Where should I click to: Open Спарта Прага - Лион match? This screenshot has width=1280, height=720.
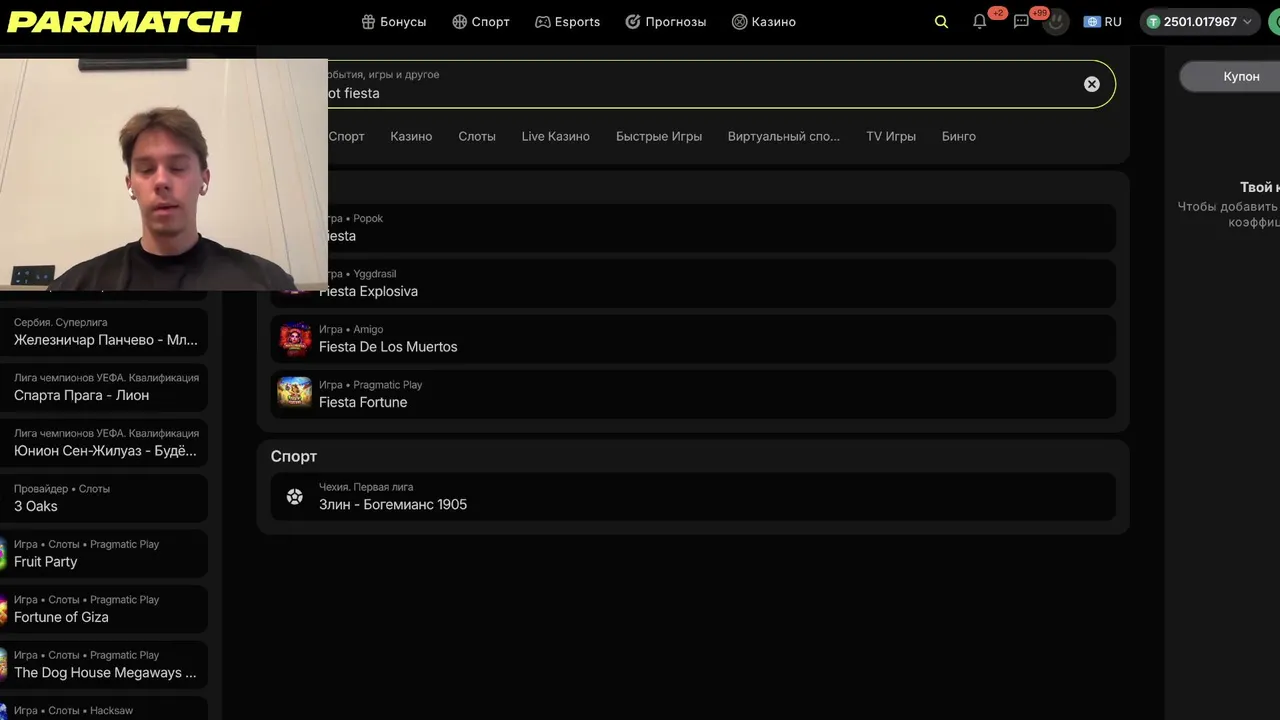[x=104, y=387]
